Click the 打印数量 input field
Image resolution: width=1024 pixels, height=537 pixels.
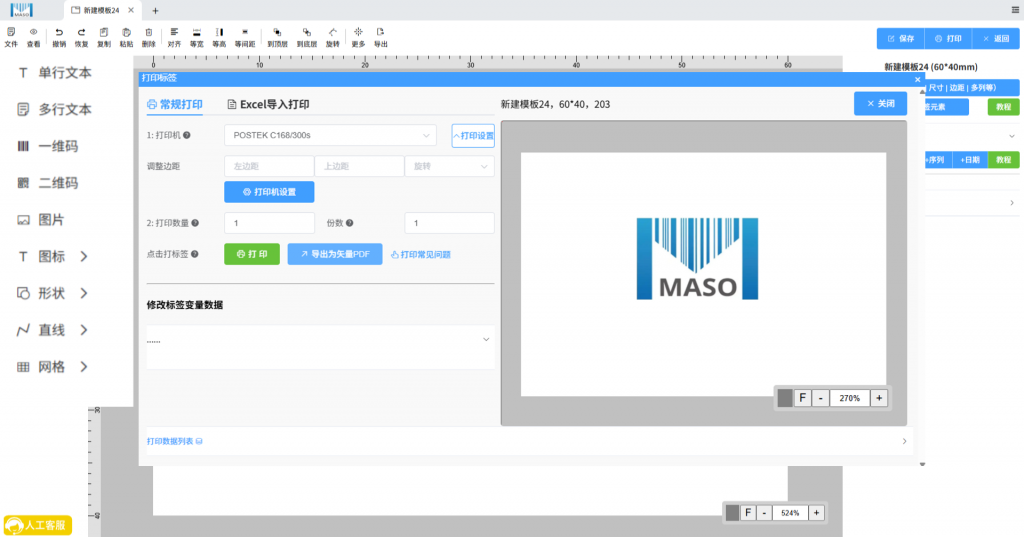pos(269,223)
